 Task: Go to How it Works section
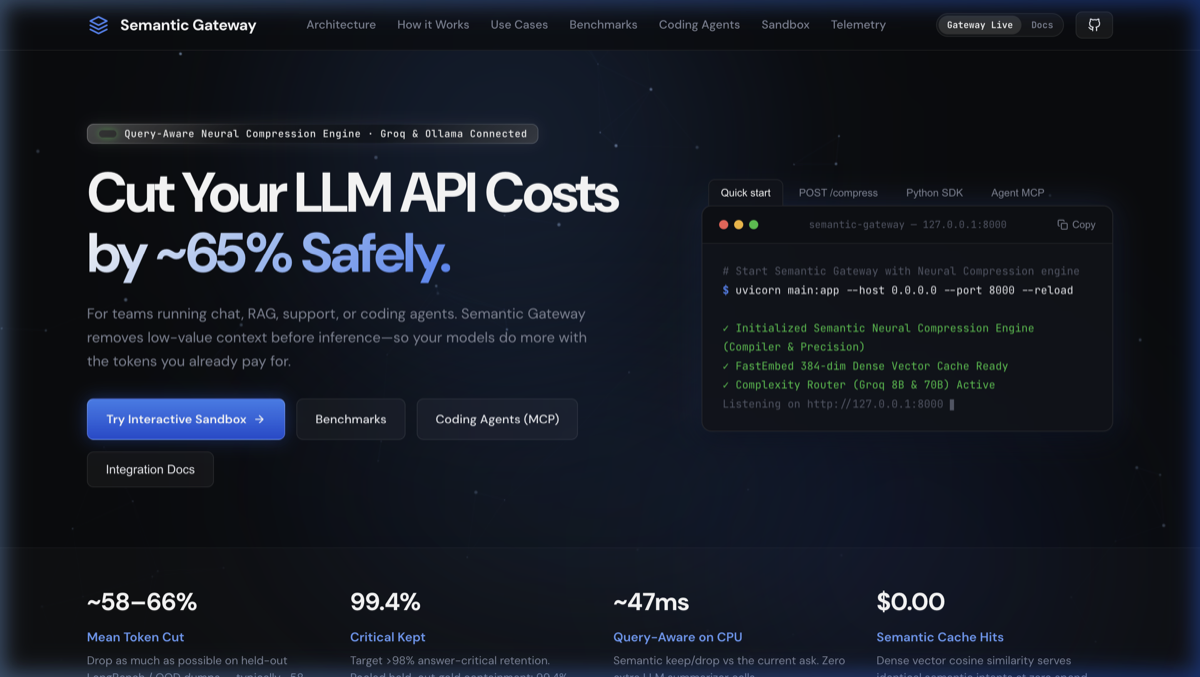pyautogui.click(x=433, y=25)
